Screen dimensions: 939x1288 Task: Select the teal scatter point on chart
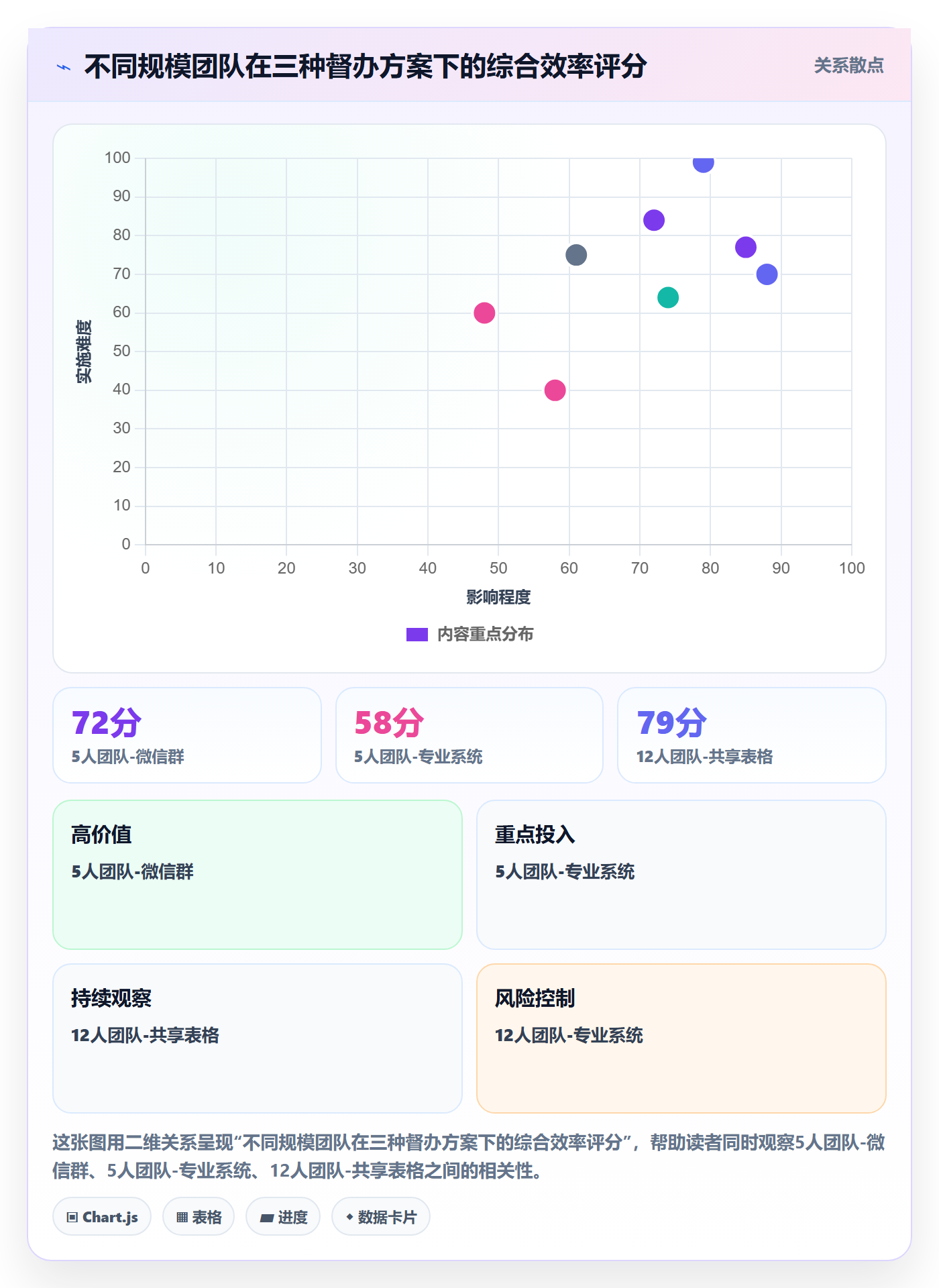pyautogui.click(x=668, y=297)
